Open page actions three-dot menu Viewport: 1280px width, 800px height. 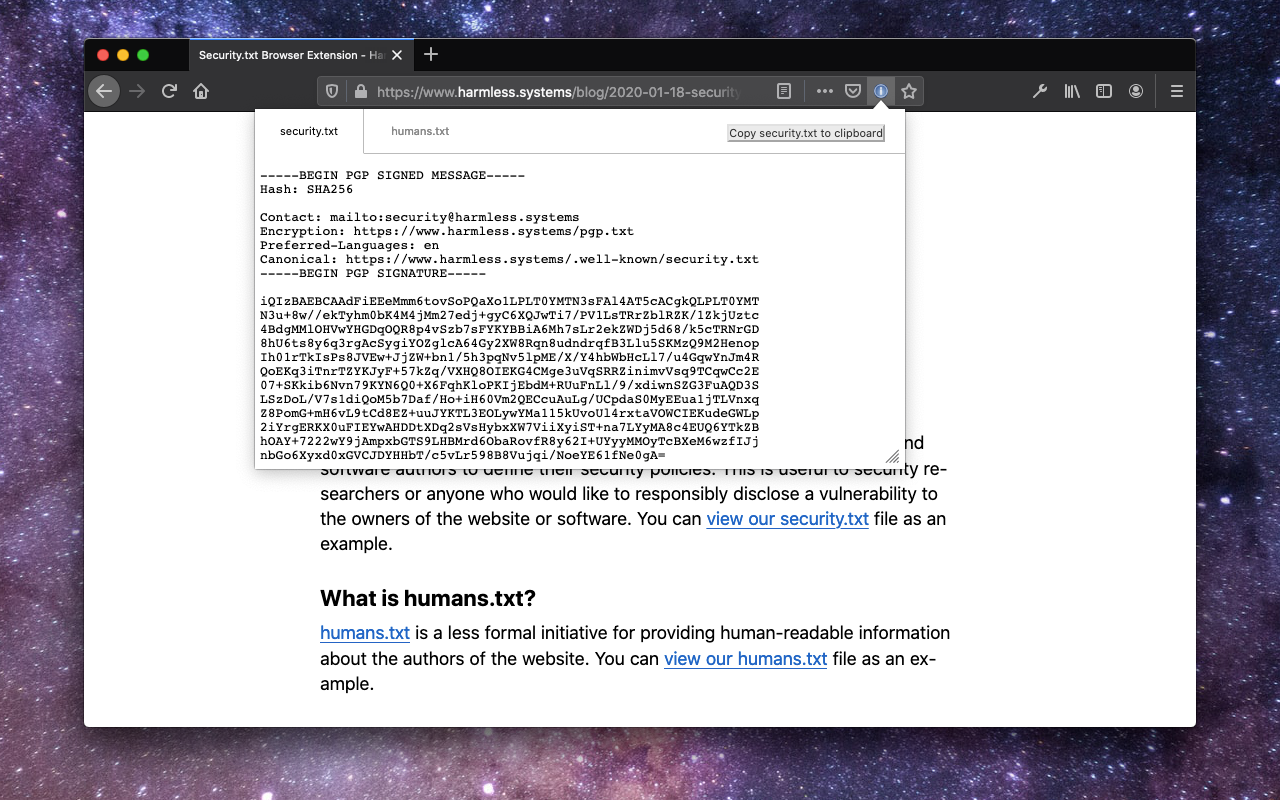click(824, 91)
